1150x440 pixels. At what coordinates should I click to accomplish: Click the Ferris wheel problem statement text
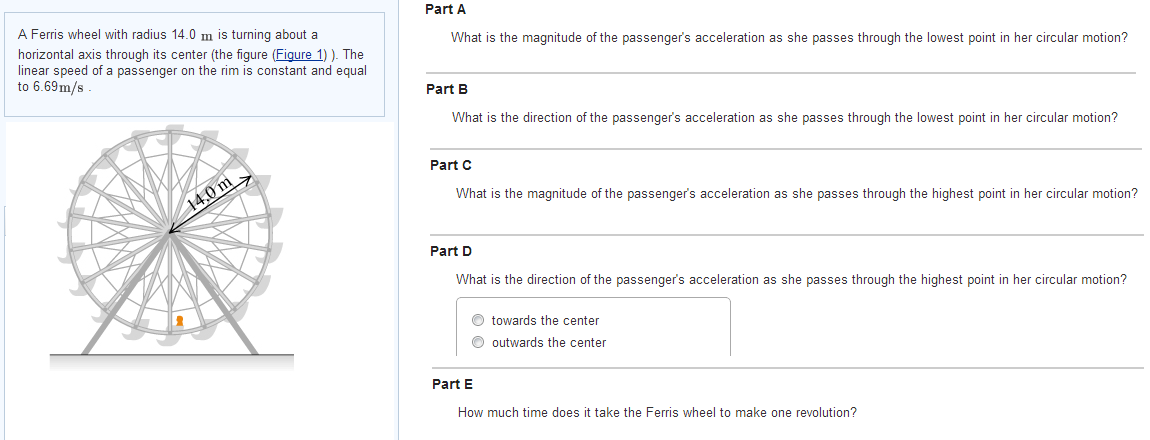click(x=192, y=52)
